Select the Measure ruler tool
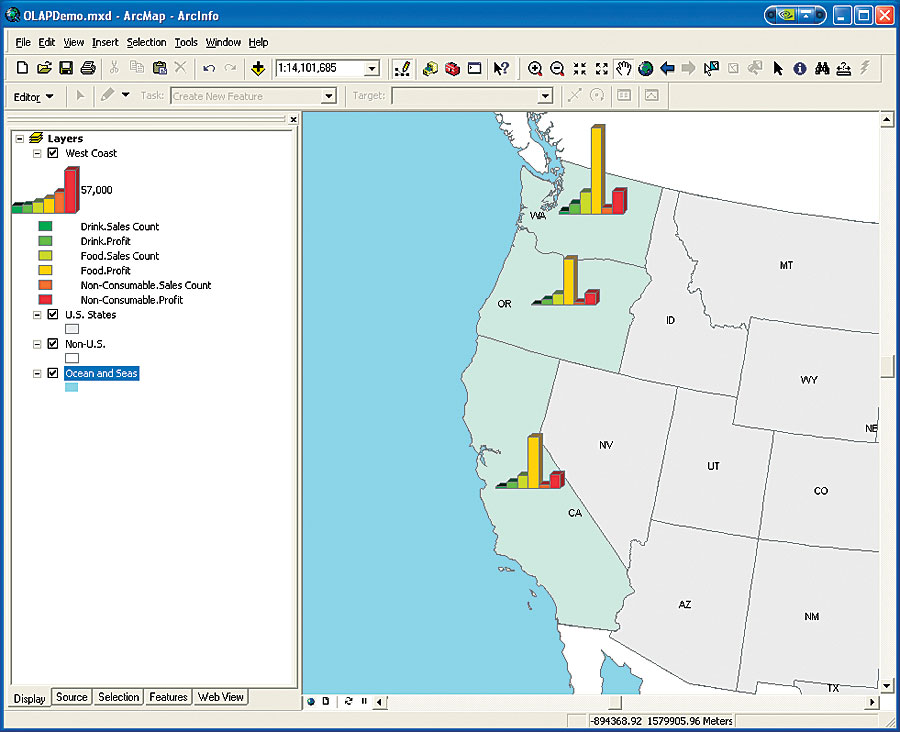Viewport: 900px width, 732px height. pyautogui.click(x=844, y=68)
